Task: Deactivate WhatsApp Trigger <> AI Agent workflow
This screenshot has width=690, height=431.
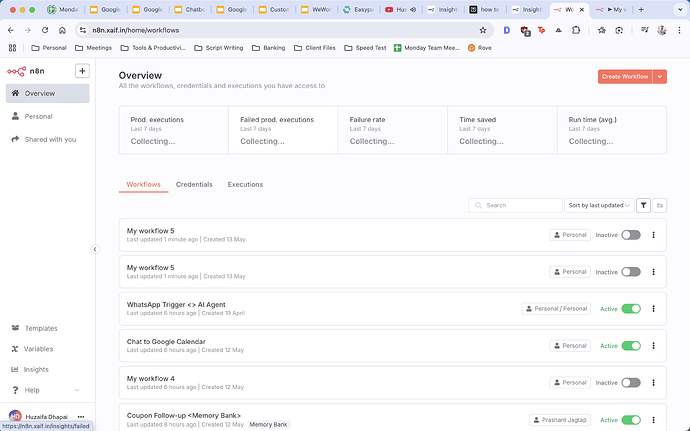Action: (631, 309)
